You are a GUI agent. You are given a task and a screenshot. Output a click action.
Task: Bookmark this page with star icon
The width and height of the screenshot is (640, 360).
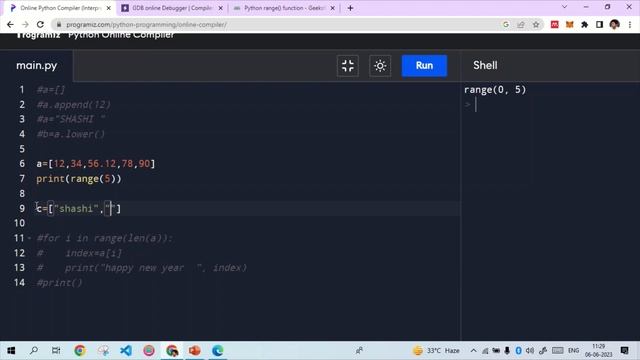[x=536, y=24]
